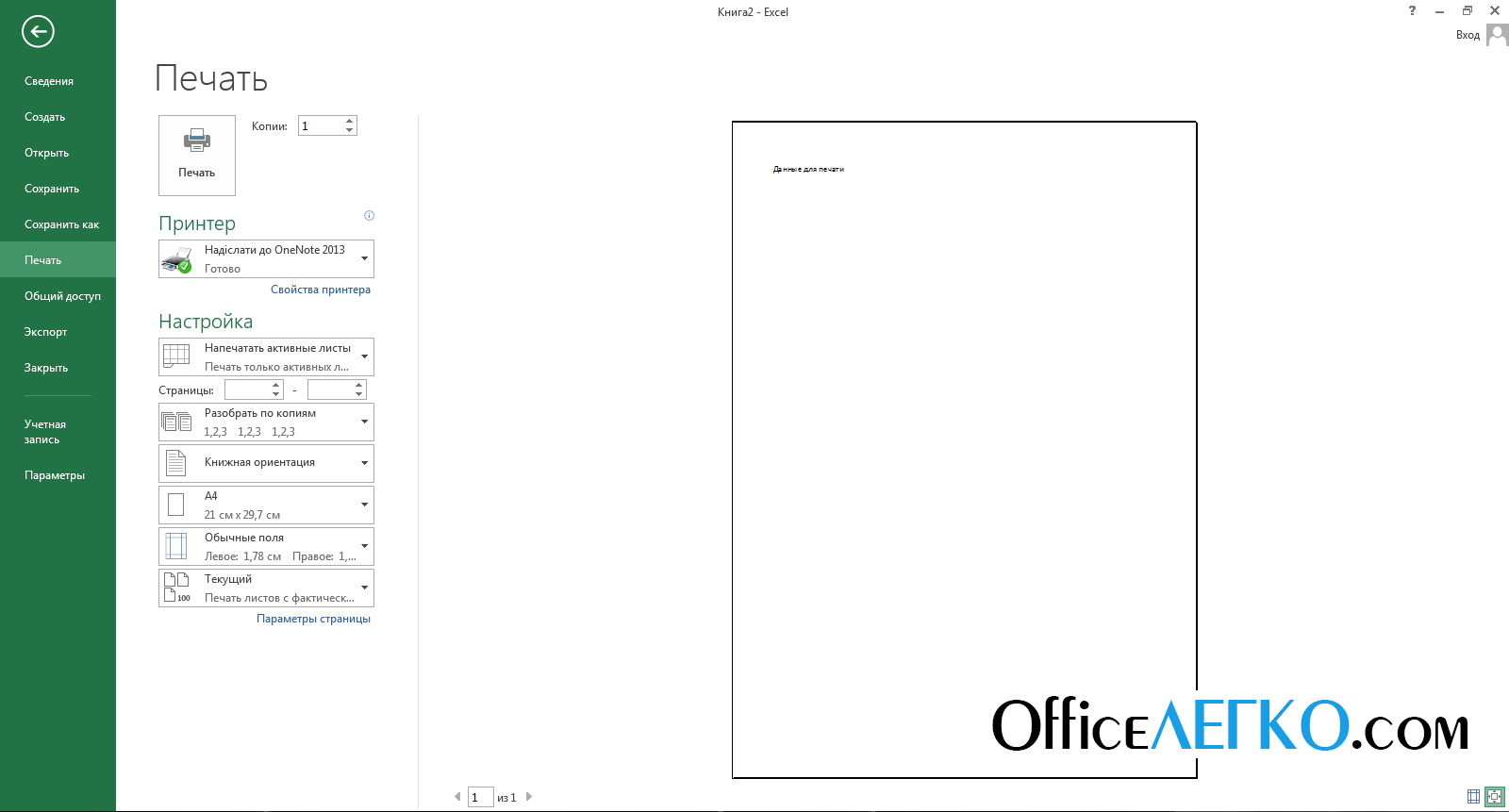This screenshot has height=812, width=1509.
Task: Click the Копии number field
Action: click(321, 125)
